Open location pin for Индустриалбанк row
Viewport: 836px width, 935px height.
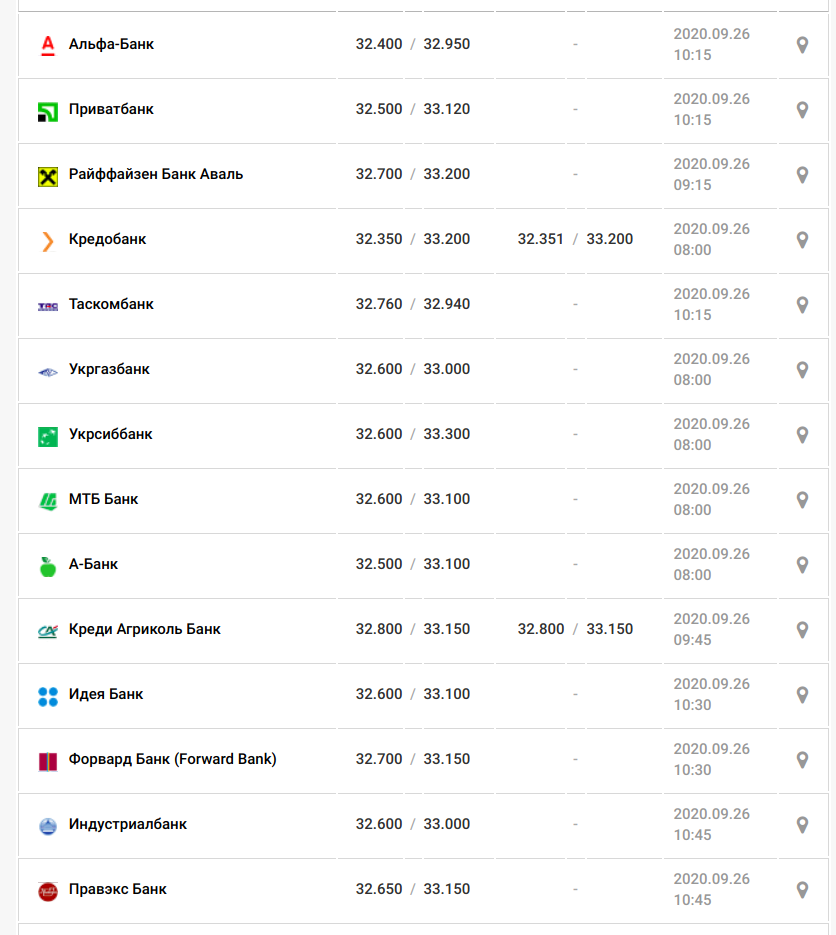click(x=803, y=825)
